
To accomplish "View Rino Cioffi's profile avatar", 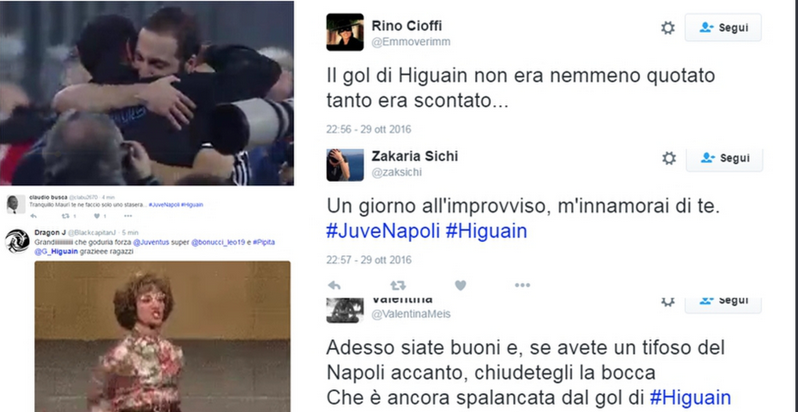I will click(345, 32).
